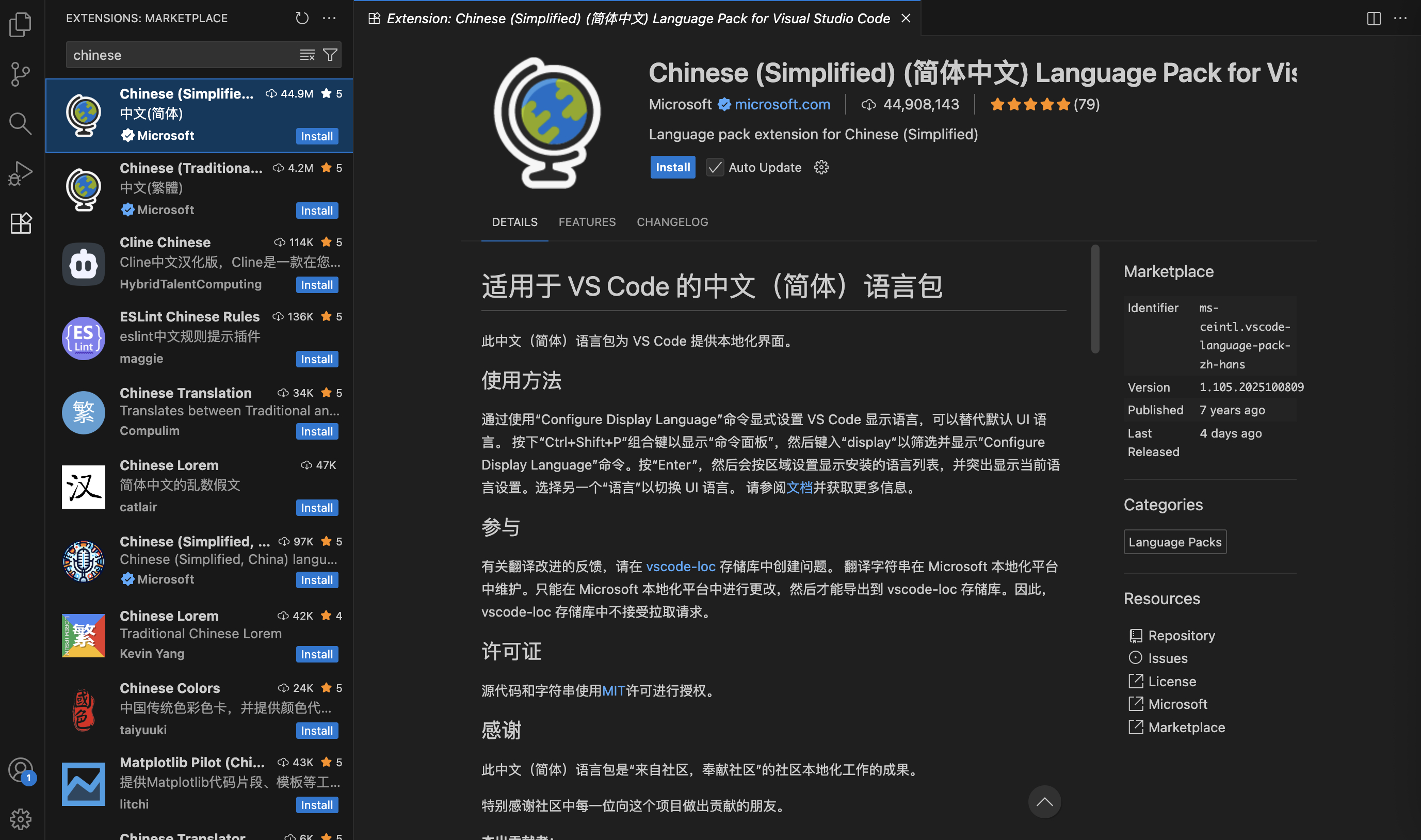Open the Search view in activity bar
This screenshot has height=840, width=1421.
click(x=20, y=123)
